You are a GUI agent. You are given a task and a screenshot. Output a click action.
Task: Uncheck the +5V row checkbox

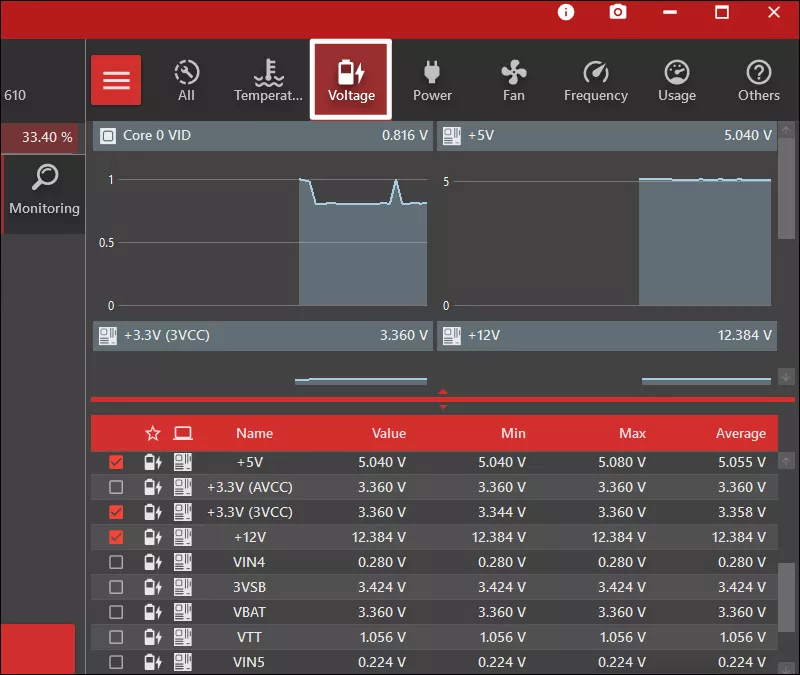[x=116, y=462]
